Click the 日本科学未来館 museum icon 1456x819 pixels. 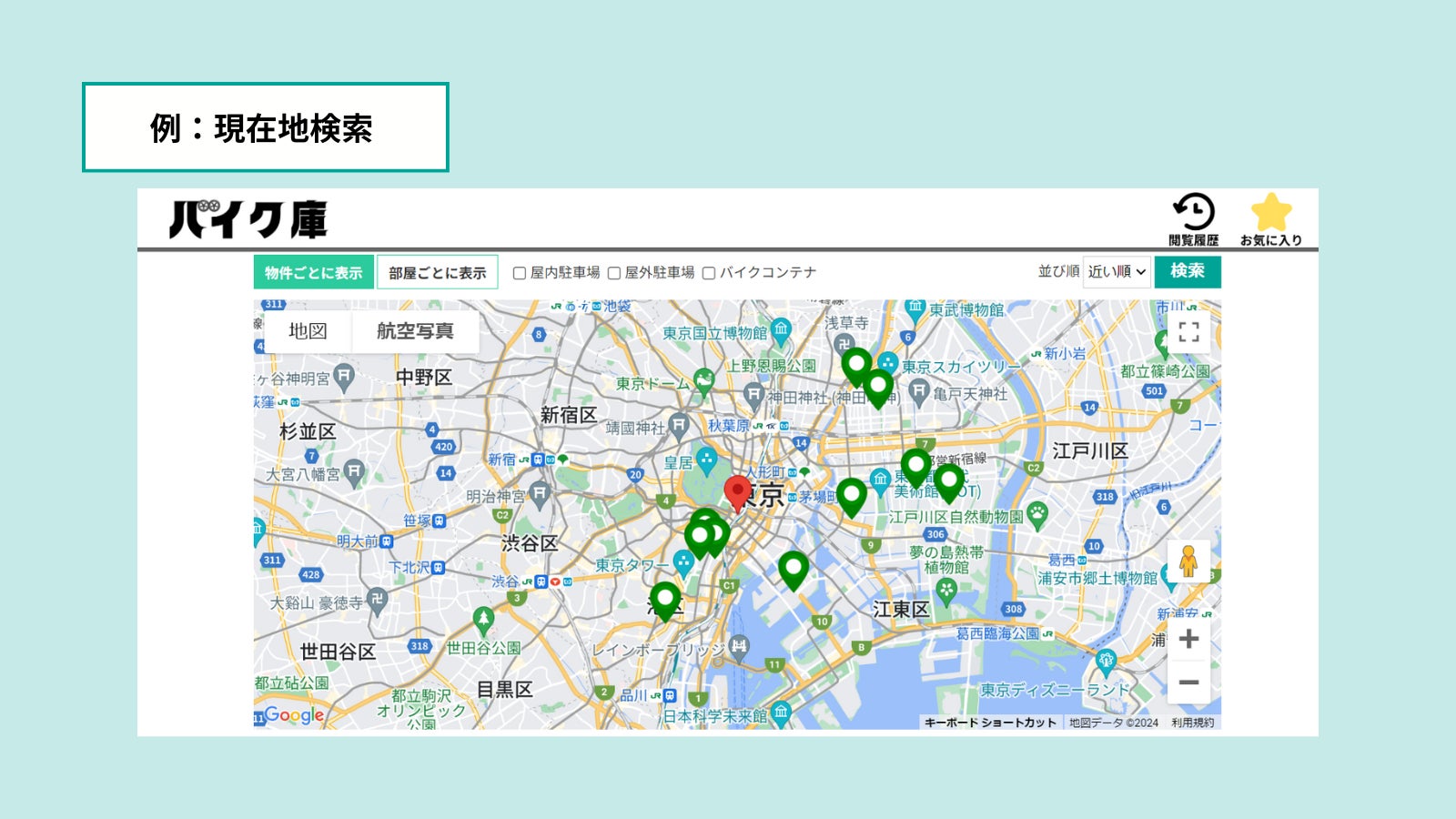[781, 714]
